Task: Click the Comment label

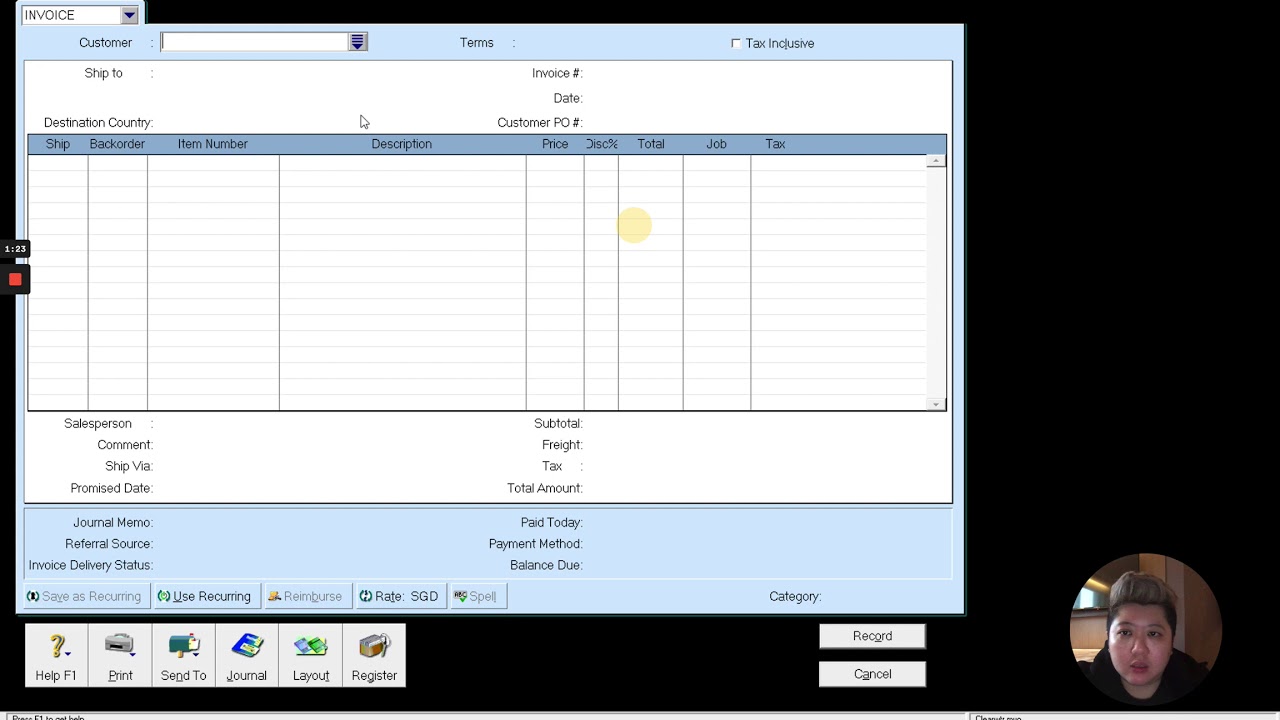Action: coord(125,445)
